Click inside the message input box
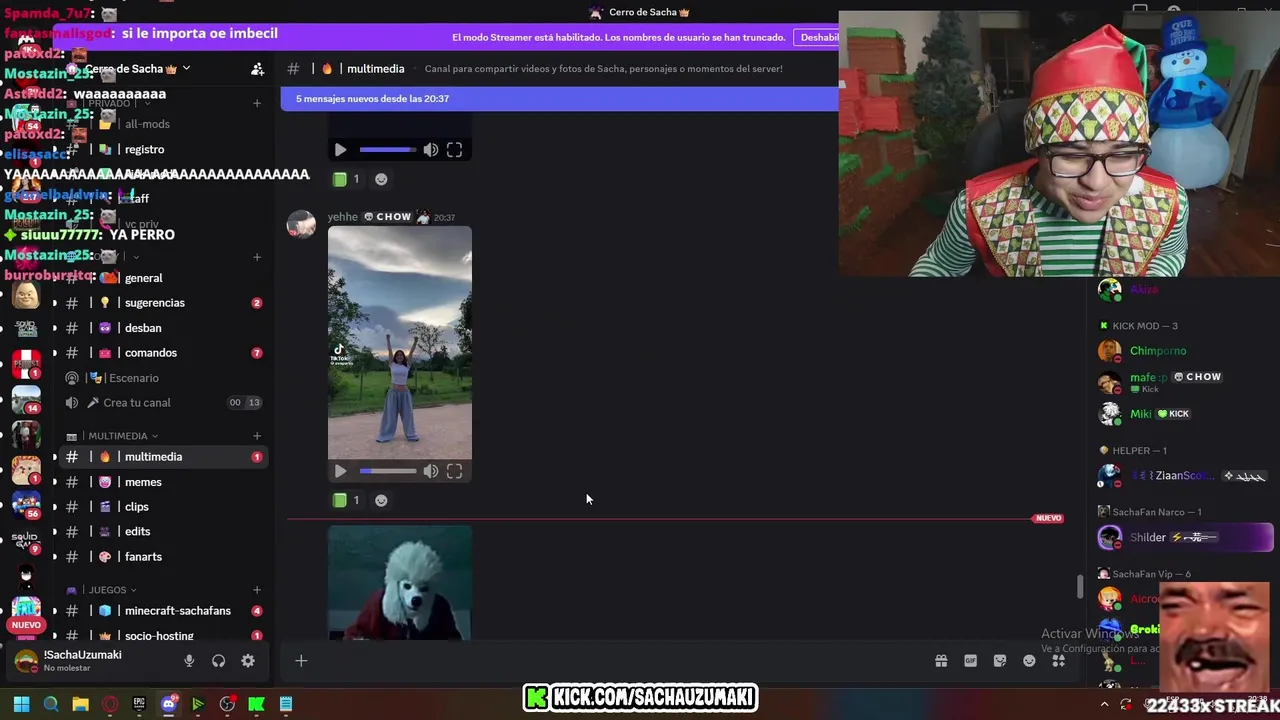This screenshot has width=1280, height=720. [620, 660]
